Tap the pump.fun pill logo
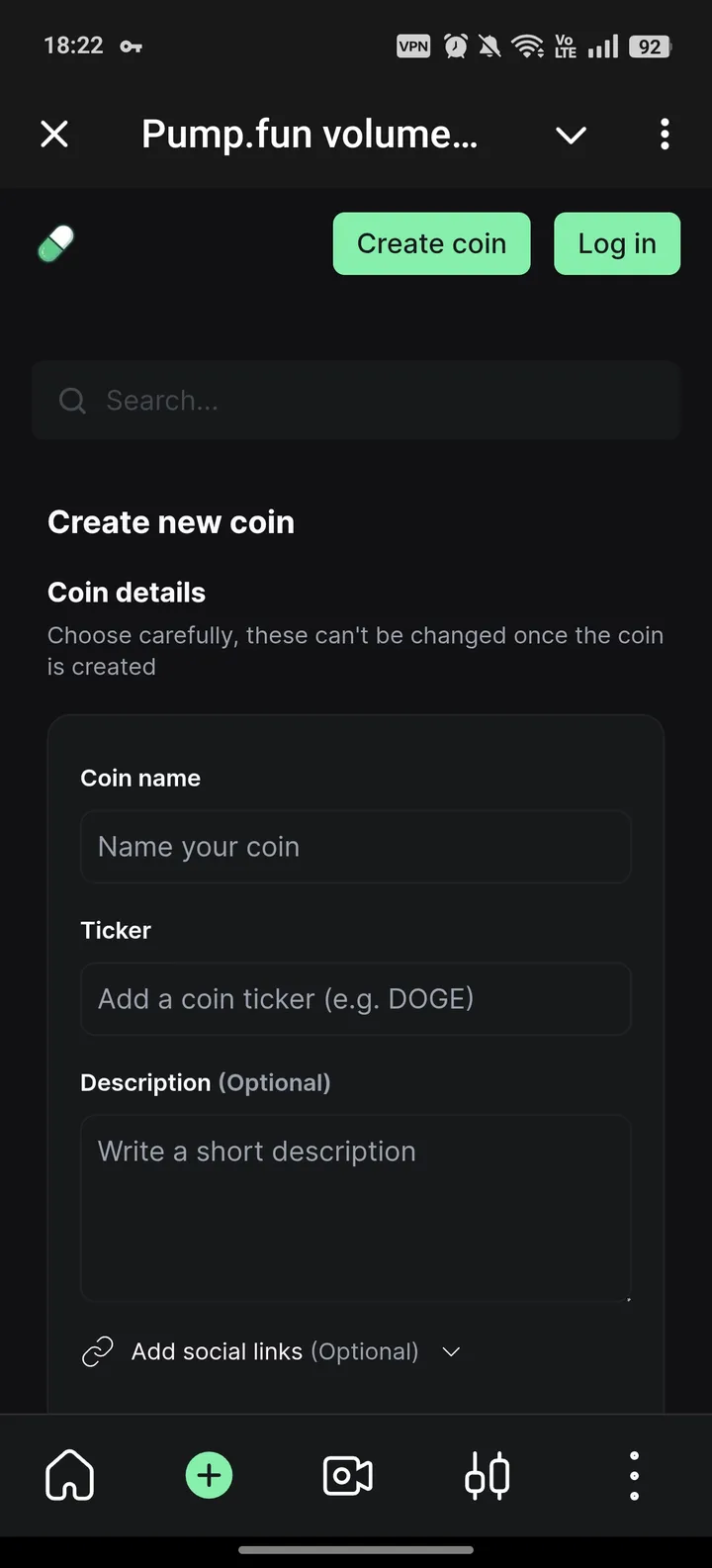Screen dimensions: 712x1568 click(56, 243)
